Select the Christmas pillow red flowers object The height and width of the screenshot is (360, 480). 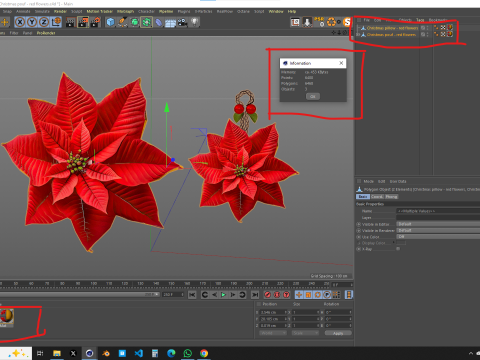(x=392, y=28)
